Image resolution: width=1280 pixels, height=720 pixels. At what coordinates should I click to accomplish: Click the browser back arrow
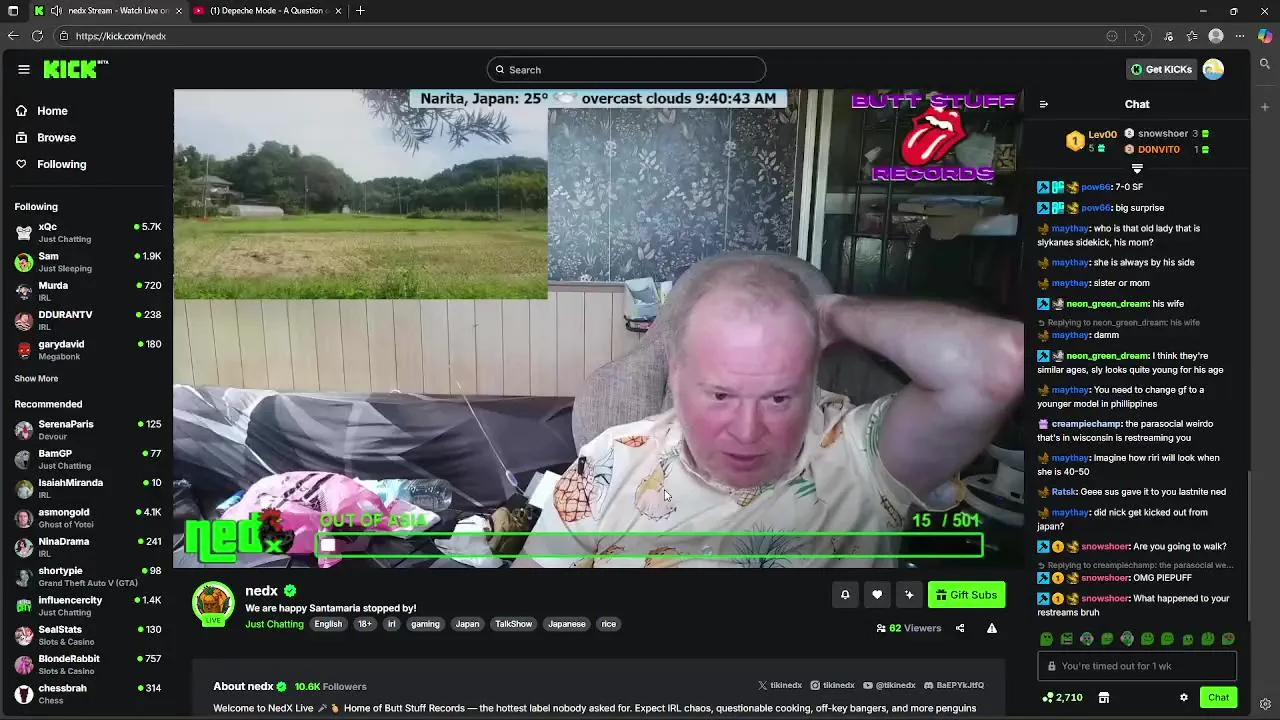pyautogui.click(x=12, y=36)
